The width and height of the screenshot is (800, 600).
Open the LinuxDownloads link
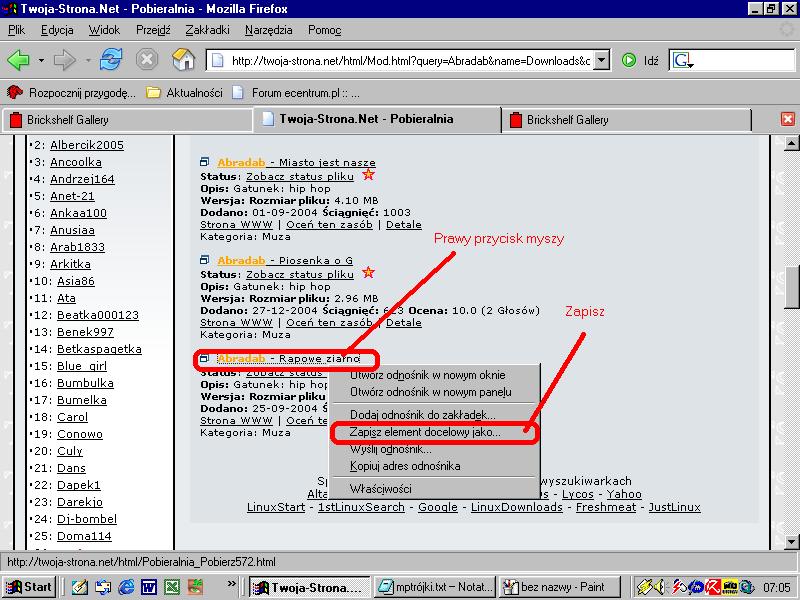click(517, 507)
